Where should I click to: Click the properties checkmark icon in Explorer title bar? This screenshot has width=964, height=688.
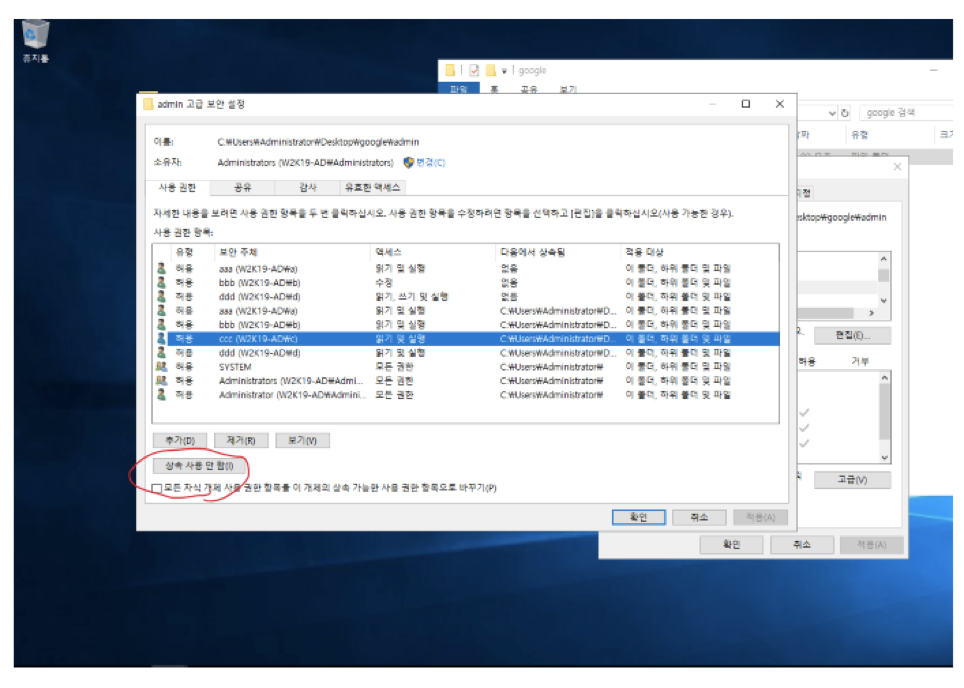[x=474, y=70]
